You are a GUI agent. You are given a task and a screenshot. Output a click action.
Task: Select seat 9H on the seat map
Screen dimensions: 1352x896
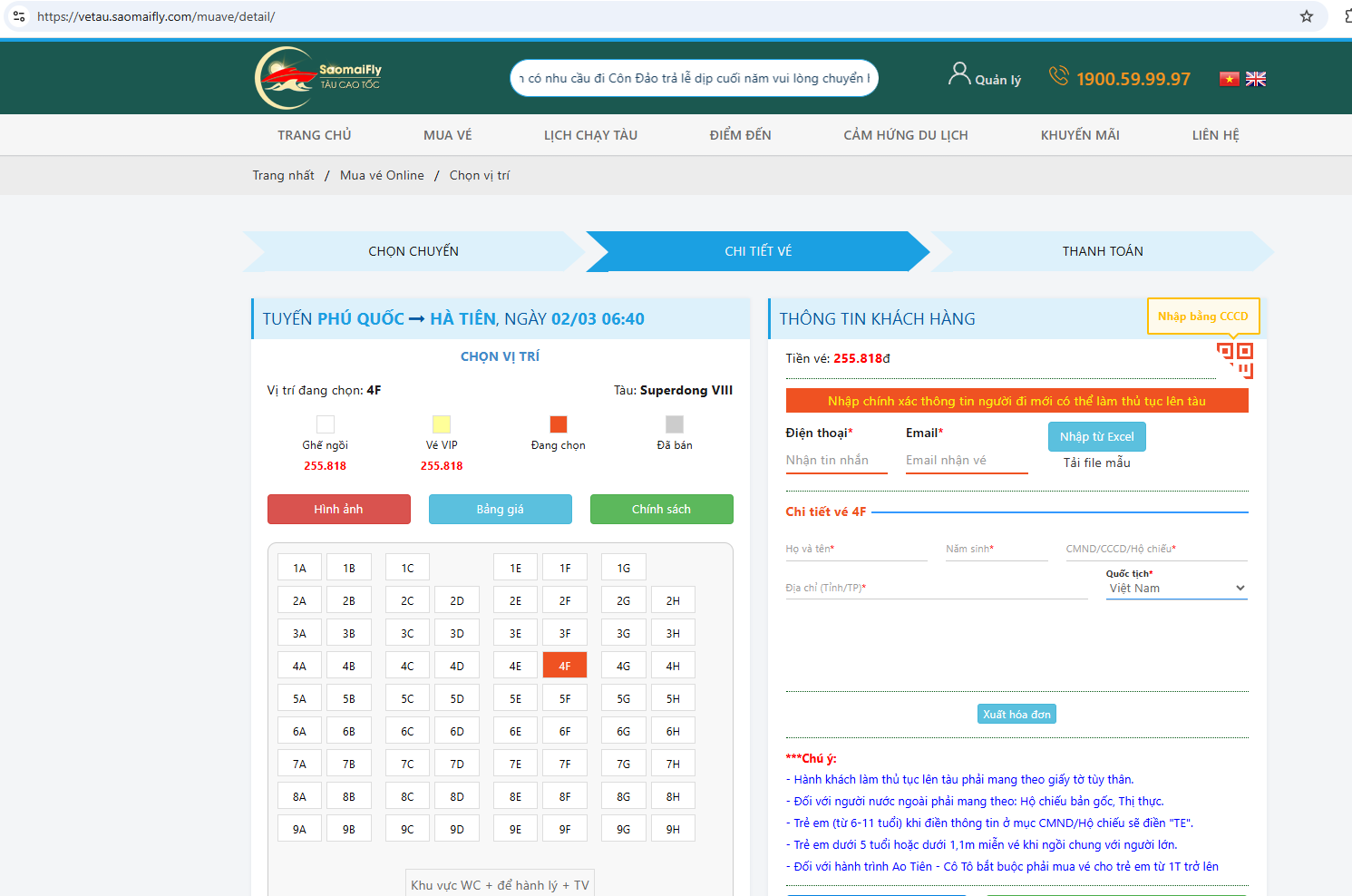673,829
